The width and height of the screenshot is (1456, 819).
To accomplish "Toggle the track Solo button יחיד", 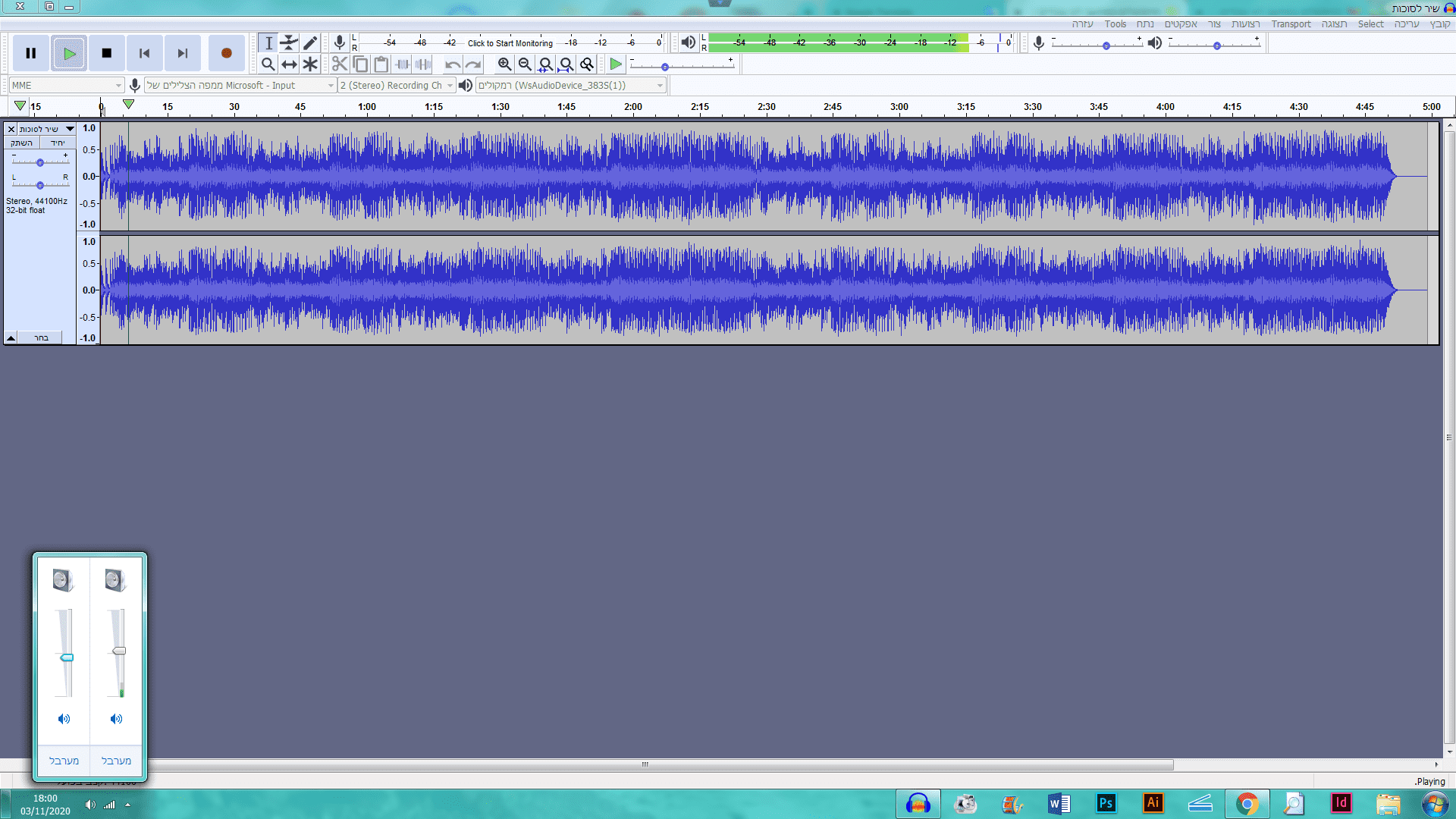I will click(58, 143).
